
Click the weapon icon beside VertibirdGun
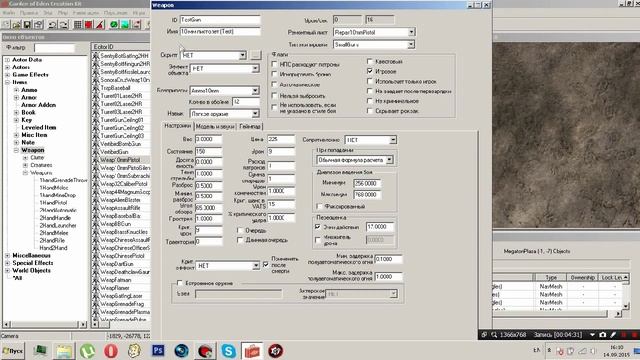click(x=96, y=152)
